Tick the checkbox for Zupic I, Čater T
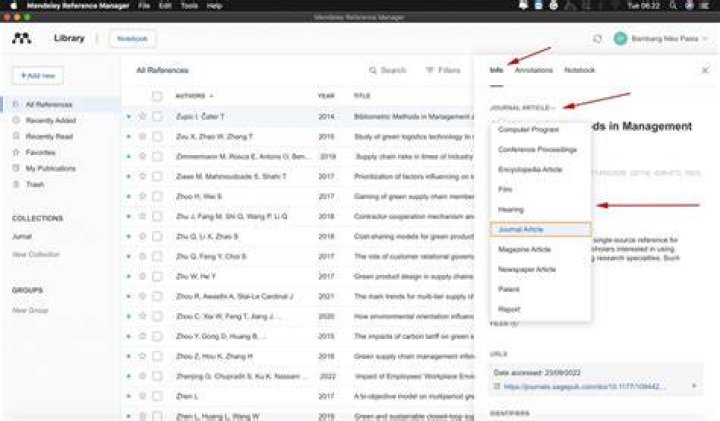 [157, 117]
